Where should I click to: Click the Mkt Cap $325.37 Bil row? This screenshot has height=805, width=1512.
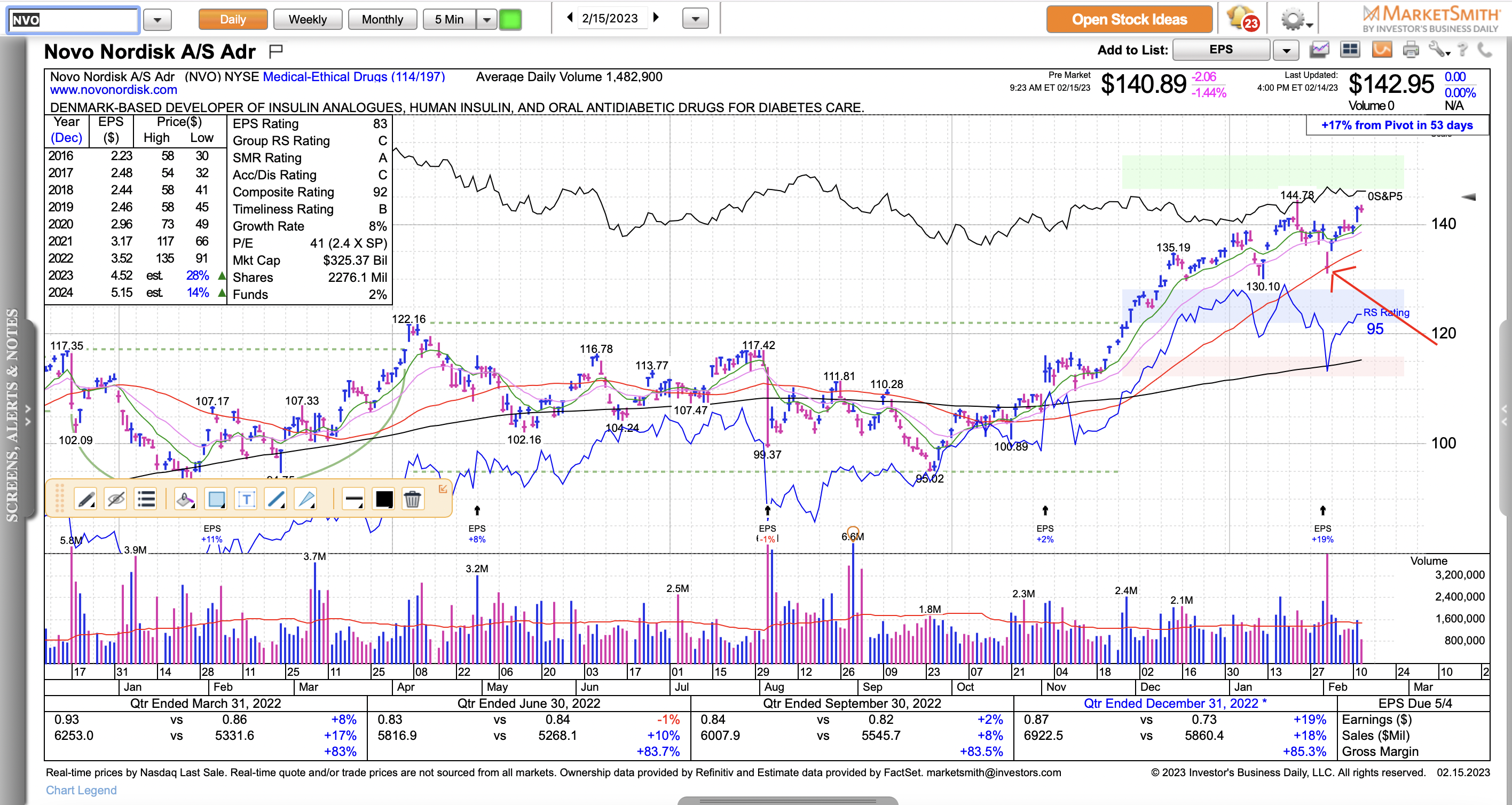pos(310,260)
